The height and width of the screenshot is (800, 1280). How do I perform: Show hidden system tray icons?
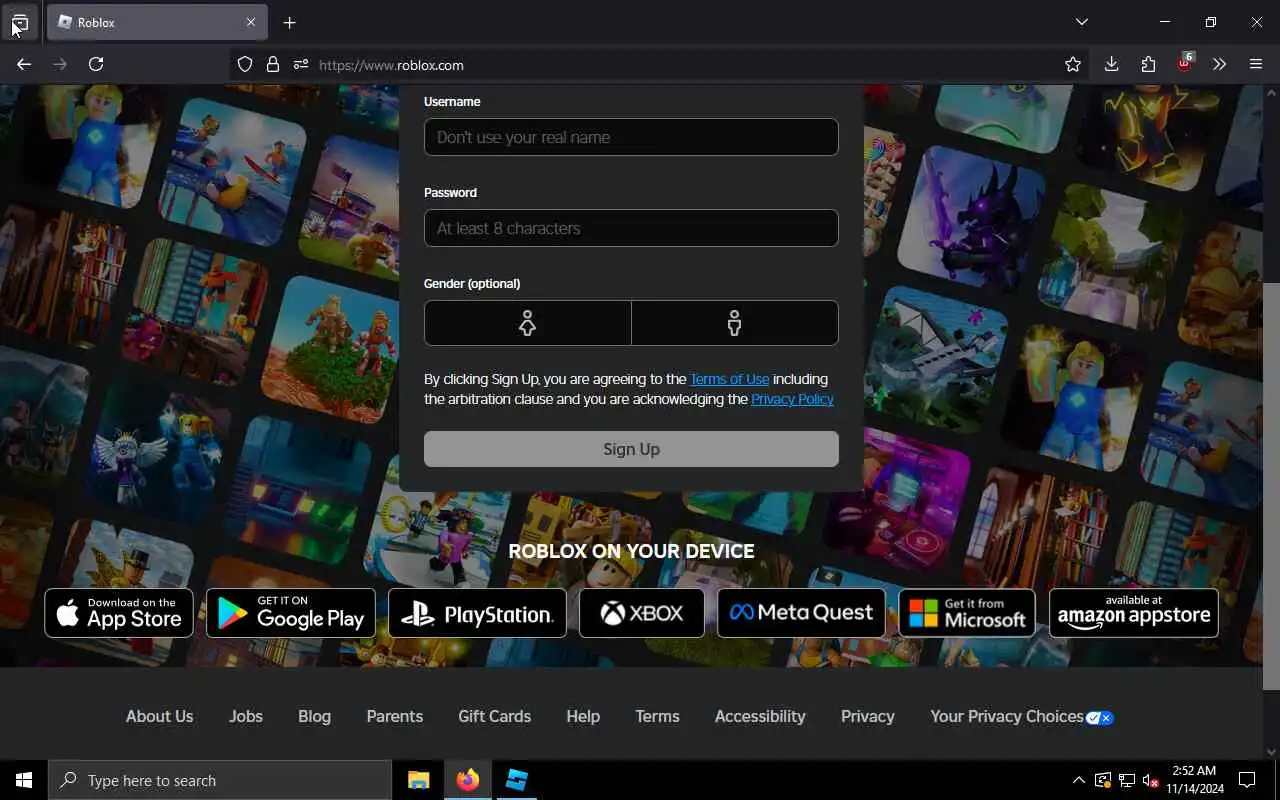point(1078,780)
